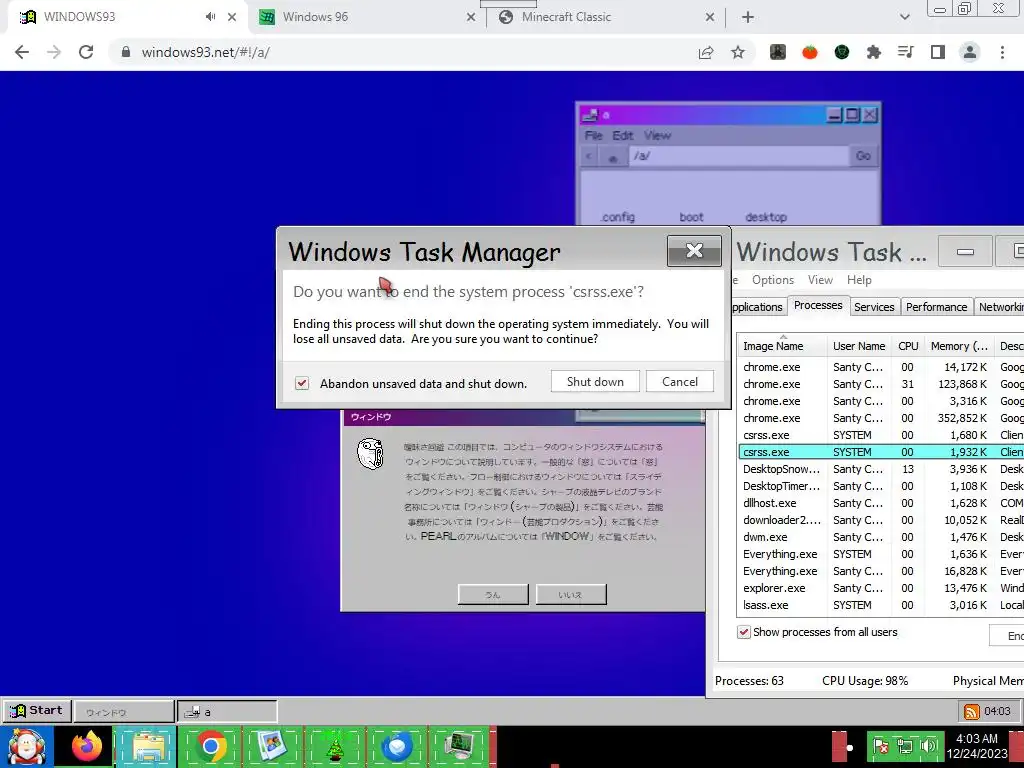Screen dimensions: 1024x768
Task: Select the lsass.exe process row
Action: [x=880, y=605]
